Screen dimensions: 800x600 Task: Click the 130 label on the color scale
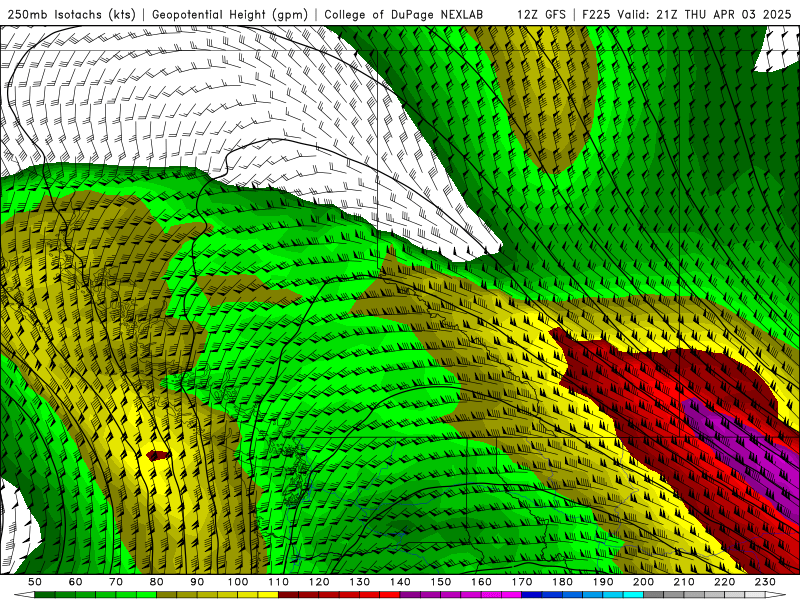click(360, 582)
